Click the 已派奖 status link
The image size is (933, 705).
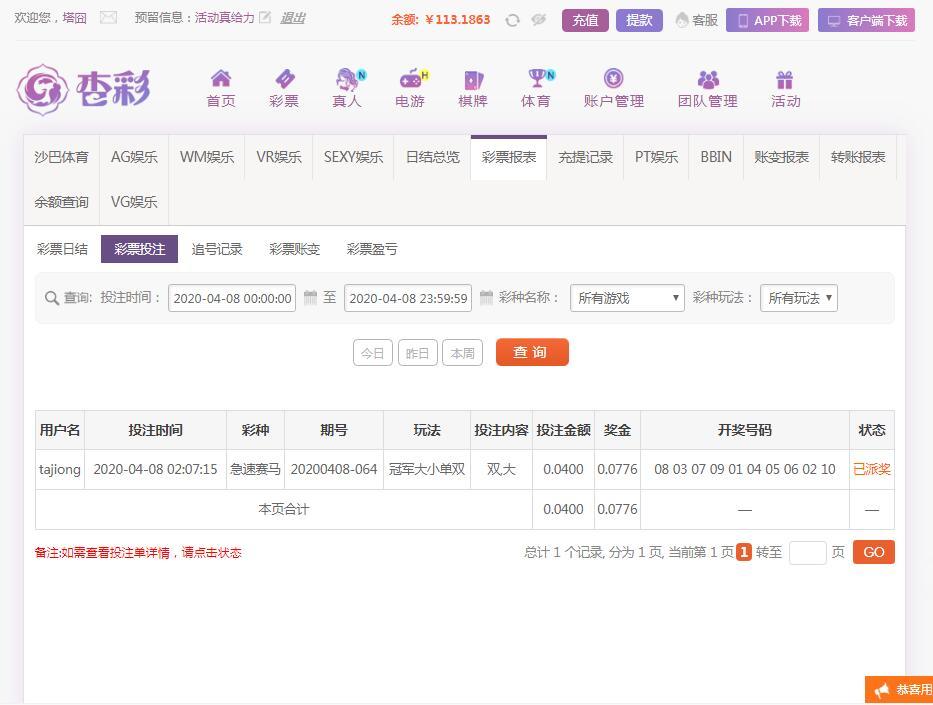coord(871,469)
